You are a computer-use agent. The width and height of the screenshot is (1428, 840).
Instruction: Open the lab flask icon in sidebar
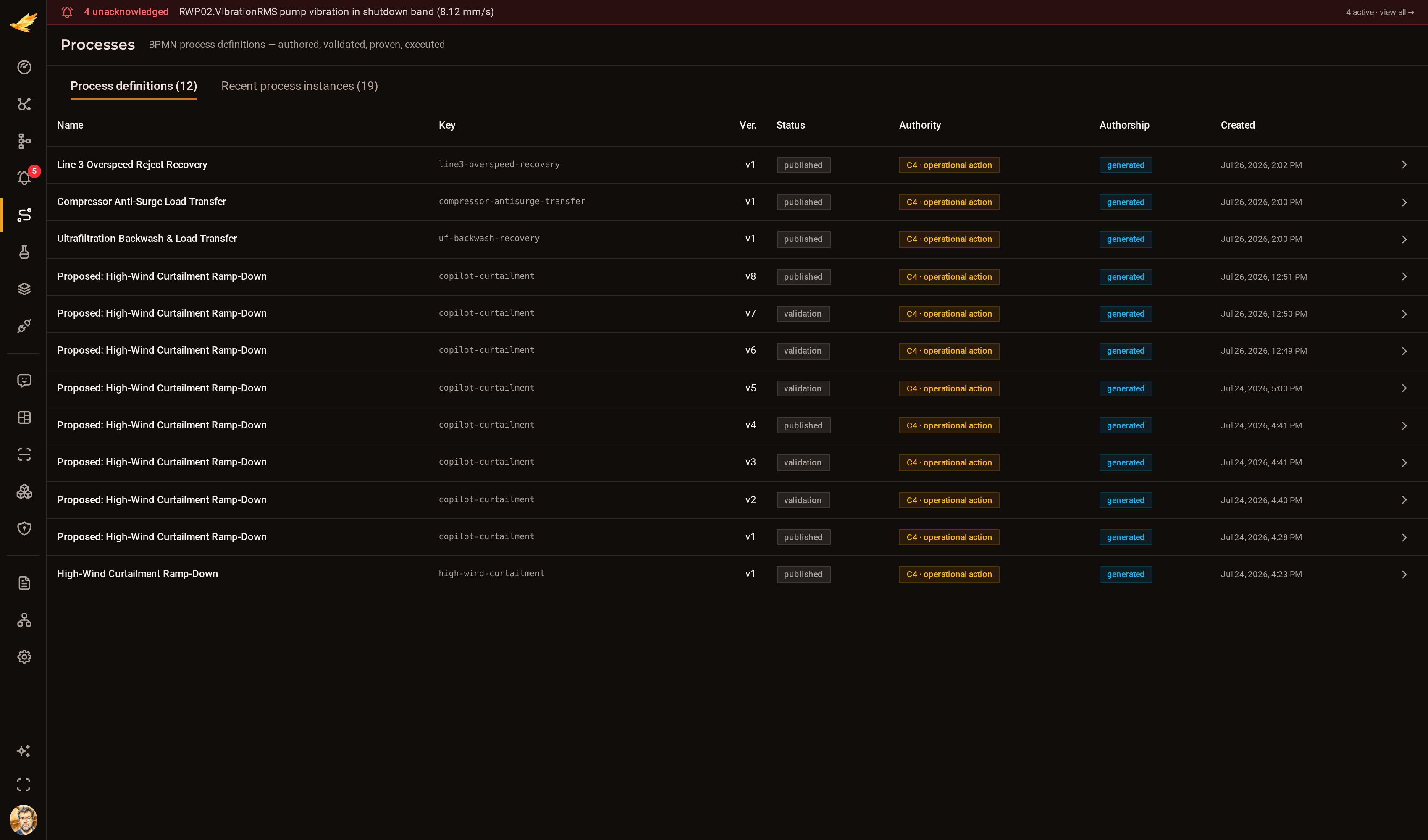pyautogui.click(x=24, y=252)
